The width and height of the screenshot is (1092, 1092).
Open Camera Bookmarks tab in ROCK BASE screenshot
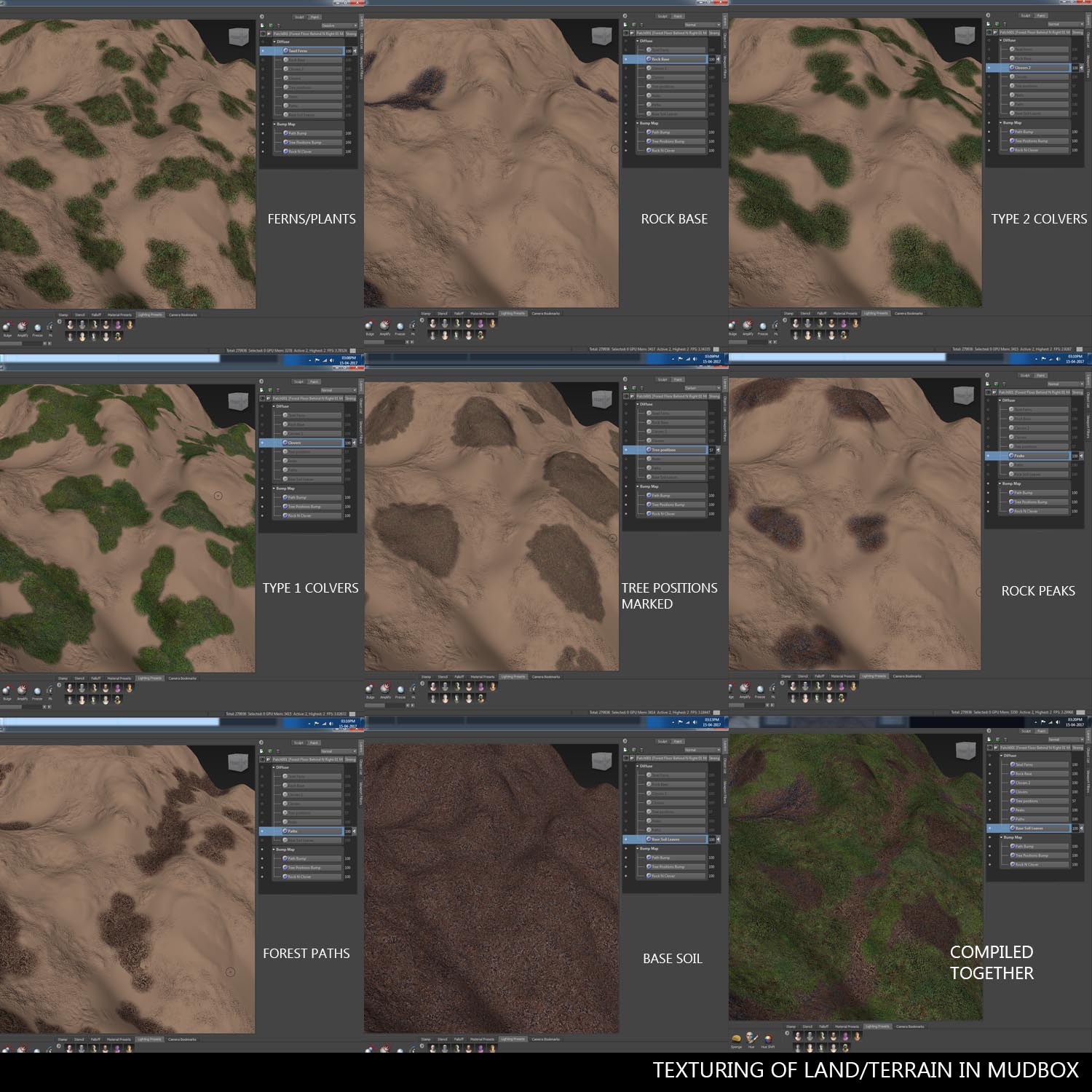(x=546, y=314)
